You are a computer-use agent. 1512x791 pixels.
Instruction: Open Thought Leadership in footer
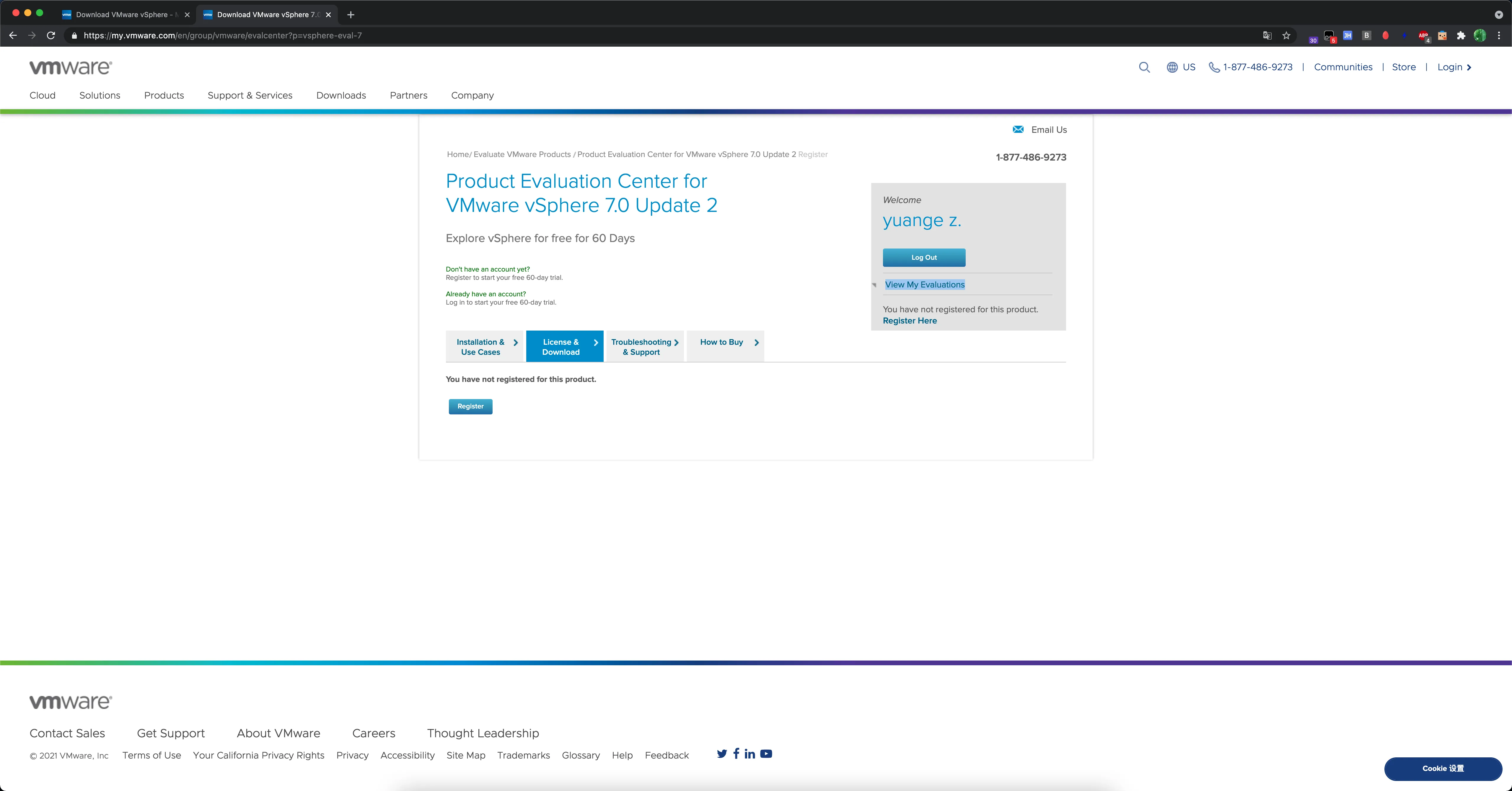483,733
